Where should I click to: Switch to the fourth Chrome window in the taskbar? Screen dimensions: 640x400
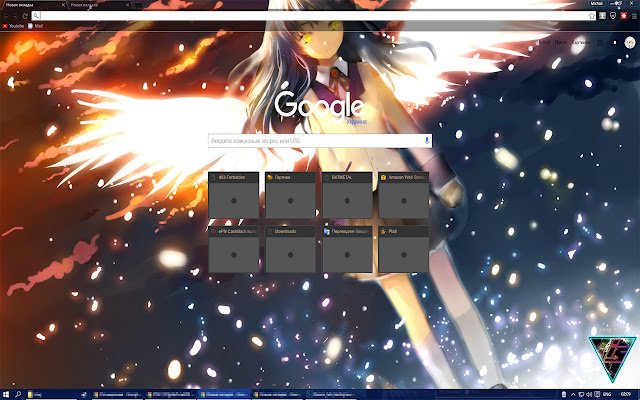(278, 394)
